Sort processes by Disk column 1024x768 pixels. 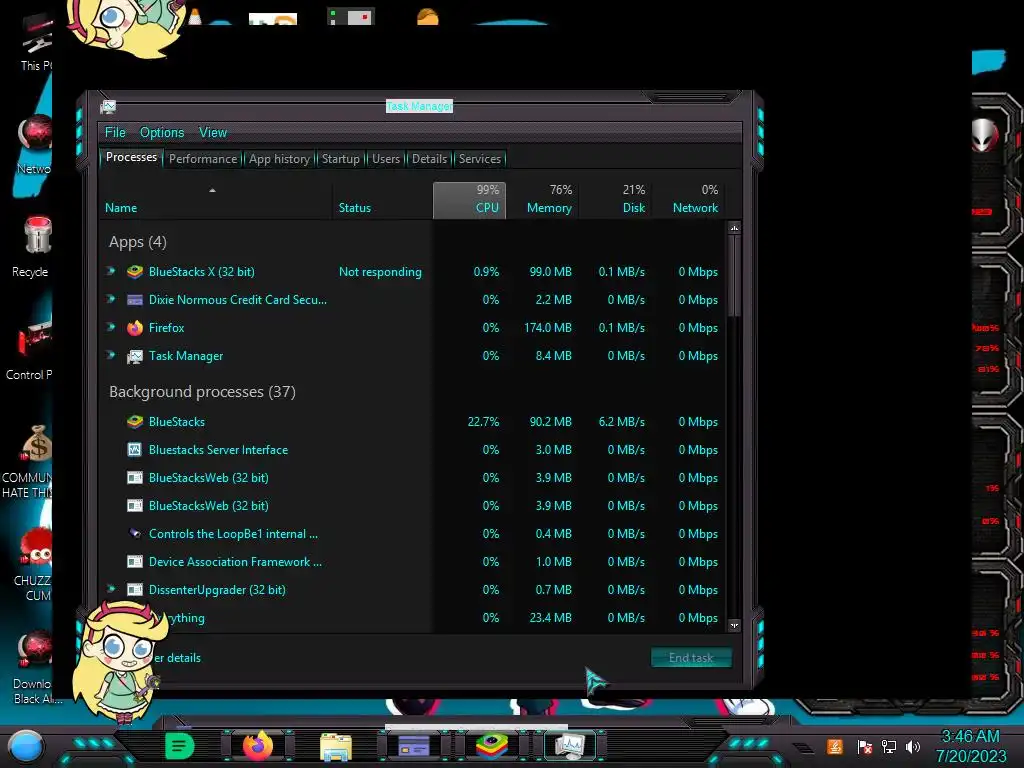[616, 200]
